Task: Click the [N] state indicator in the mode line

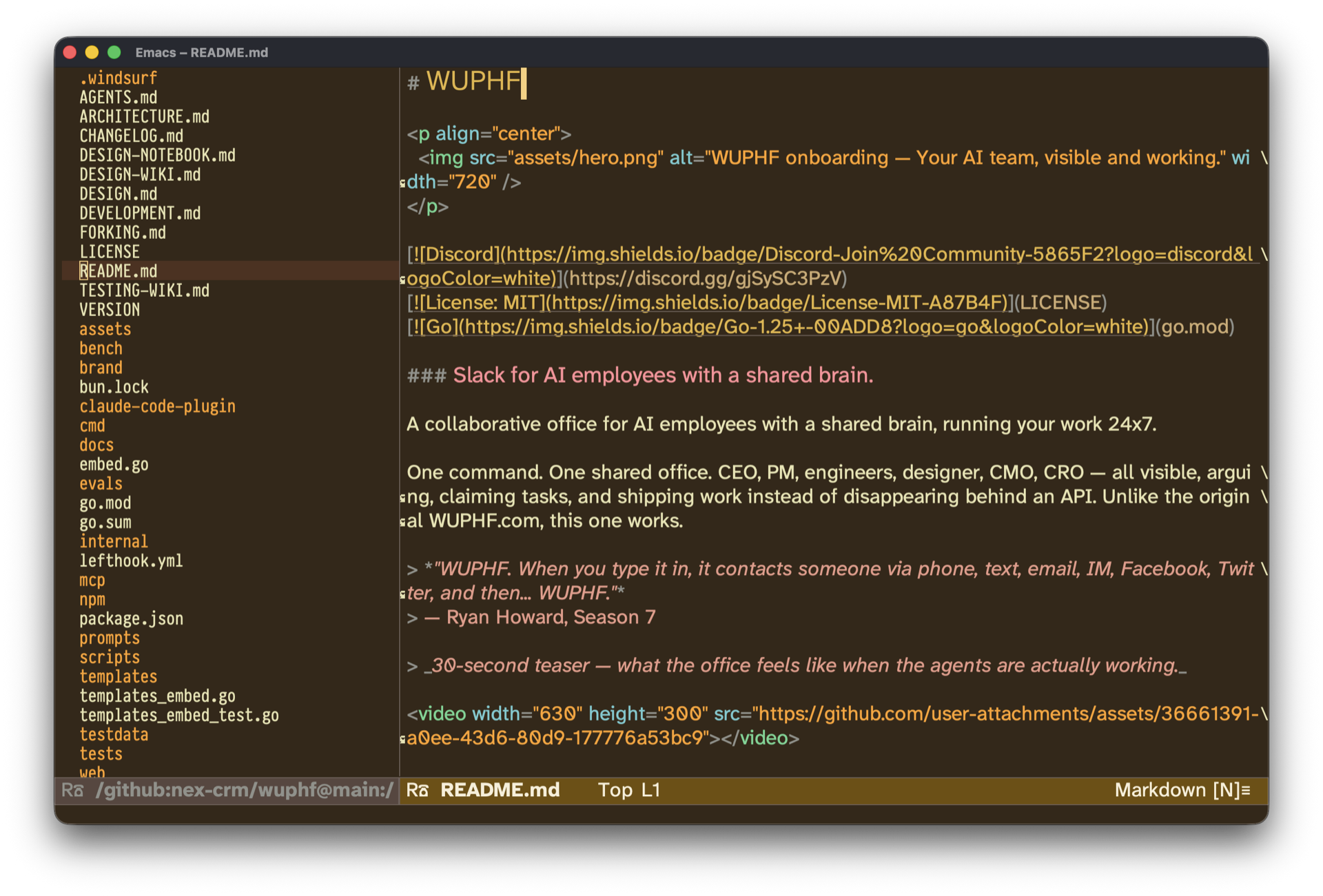Action: [1227, 790]
